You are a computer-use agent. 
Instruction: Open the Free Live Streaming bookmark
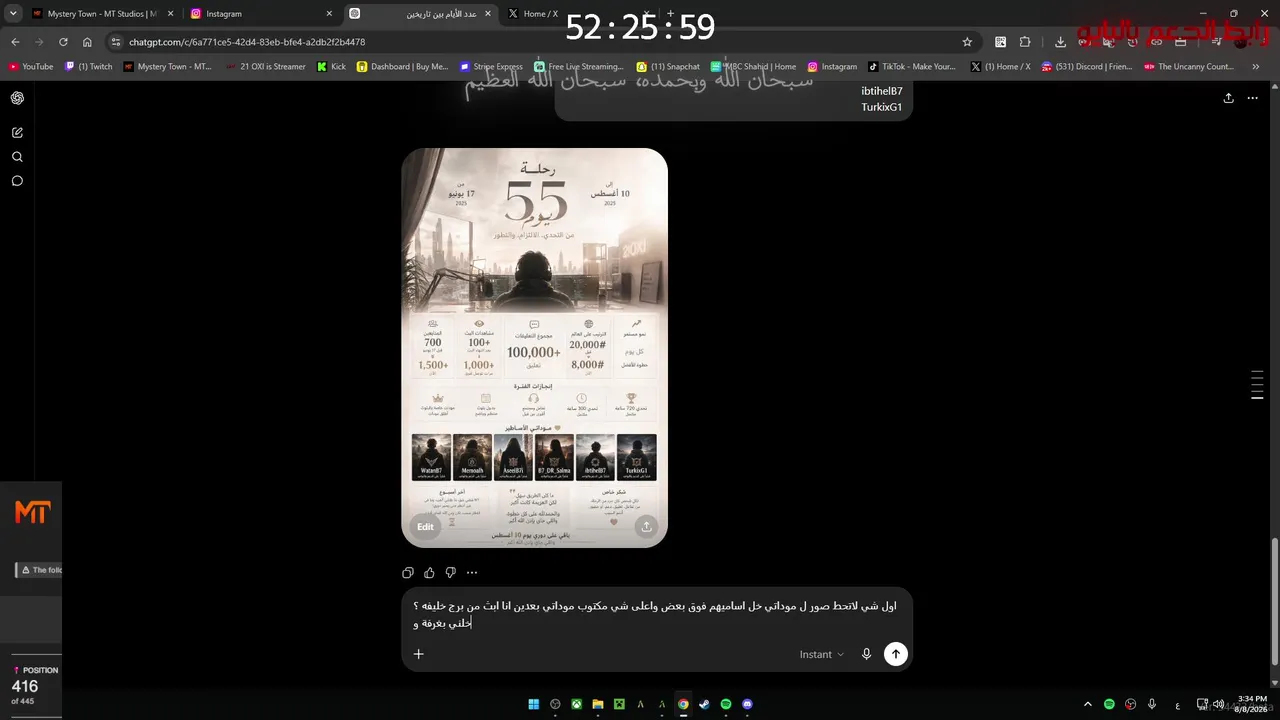[579, 67]
